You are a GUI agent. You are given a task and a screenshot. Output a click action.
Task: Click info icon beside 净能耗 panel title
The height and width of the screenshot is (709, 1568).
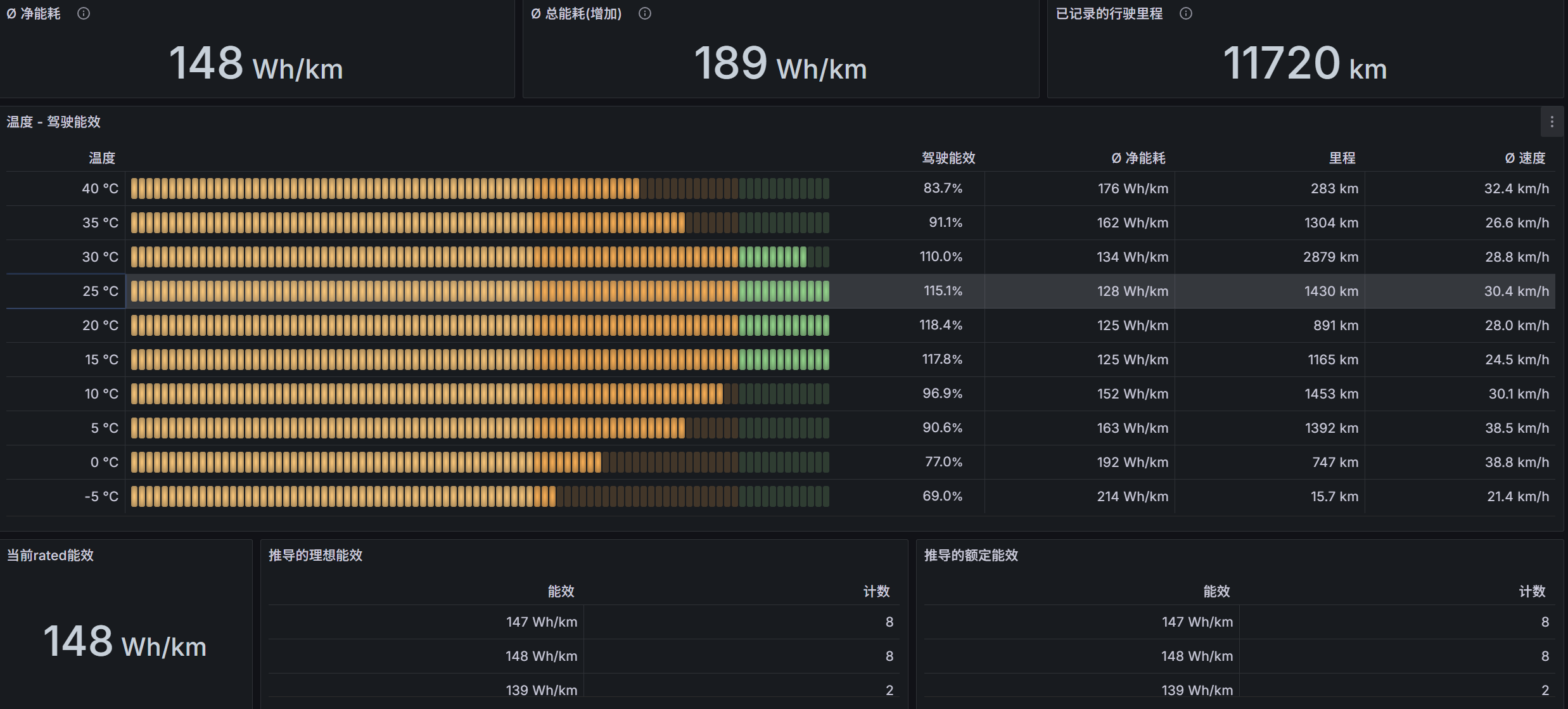coord(84,13)
